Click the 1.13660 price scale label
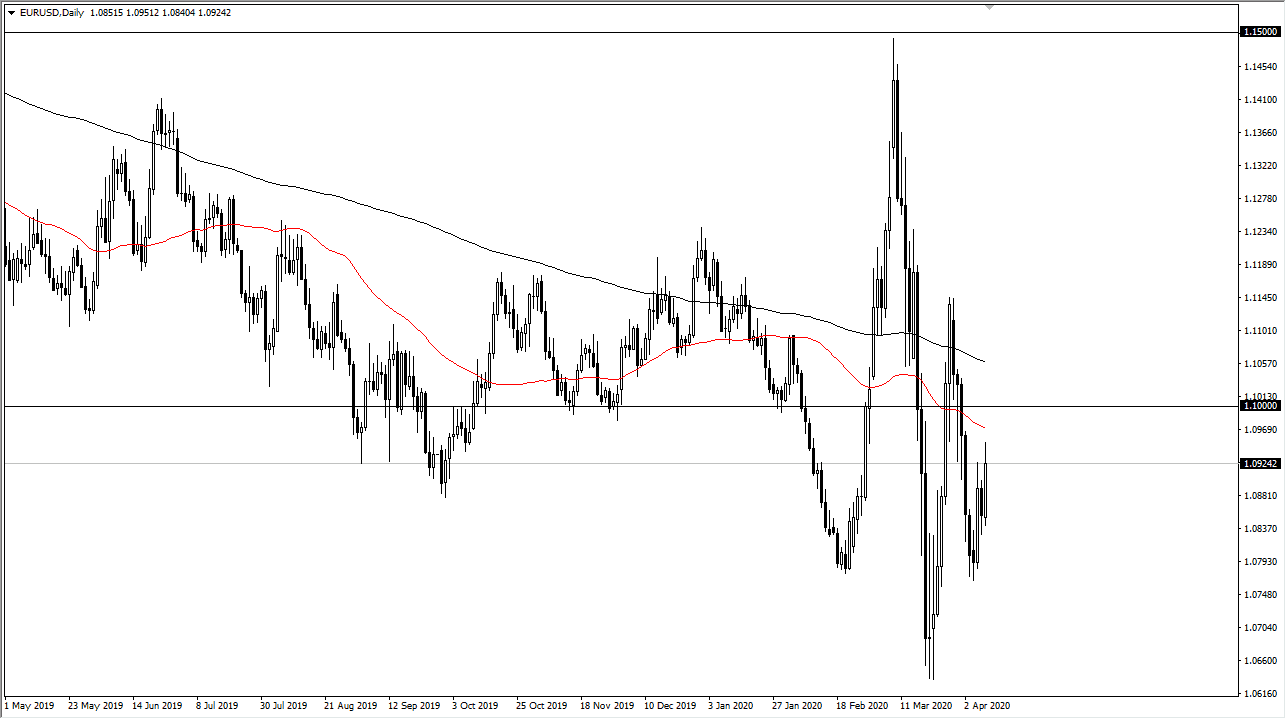Viewport: 1286px width, 719px height. (x=1261, y=133)
